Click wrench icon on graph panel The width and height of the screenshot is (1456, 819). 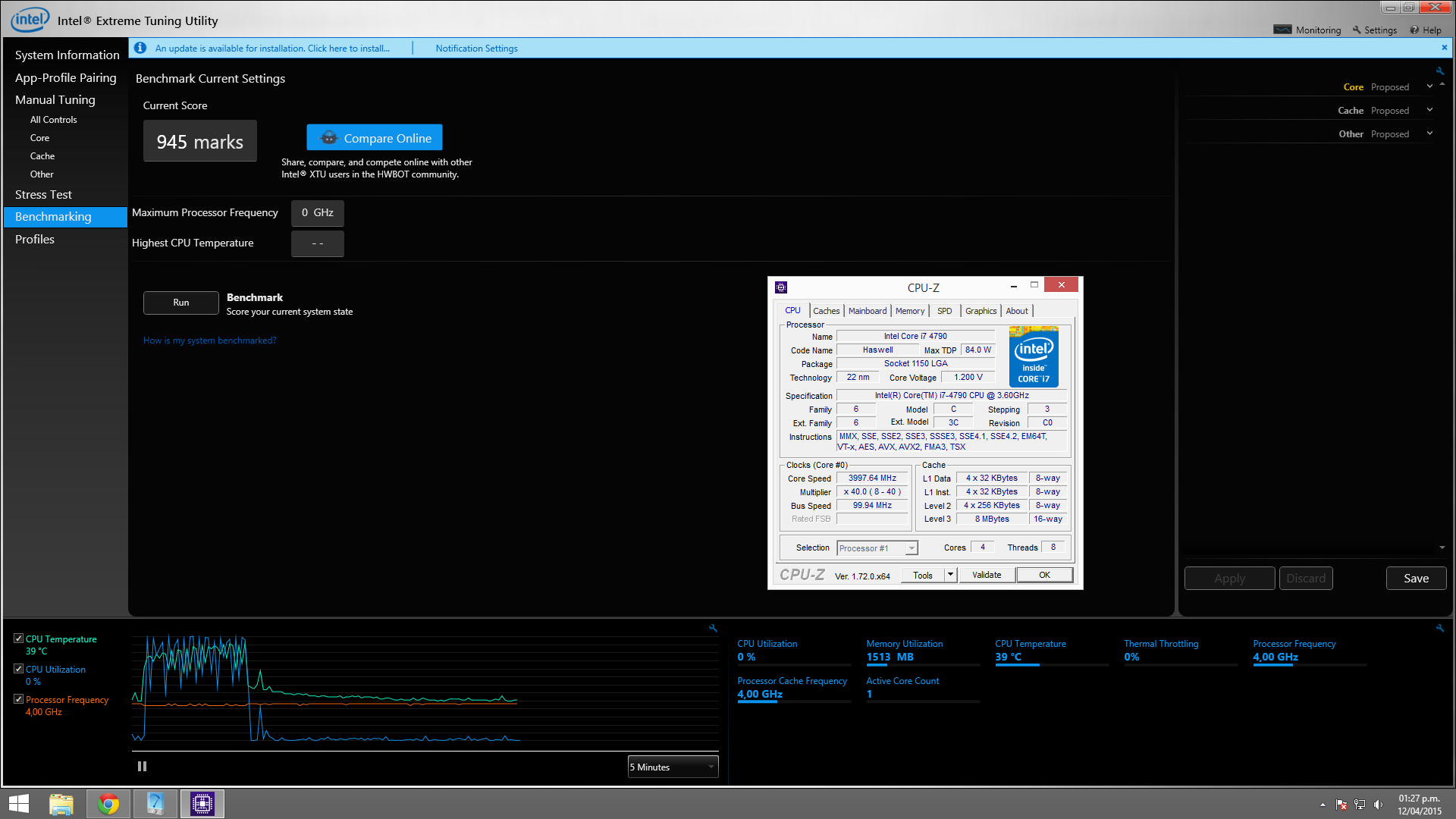tap(713, 628)
